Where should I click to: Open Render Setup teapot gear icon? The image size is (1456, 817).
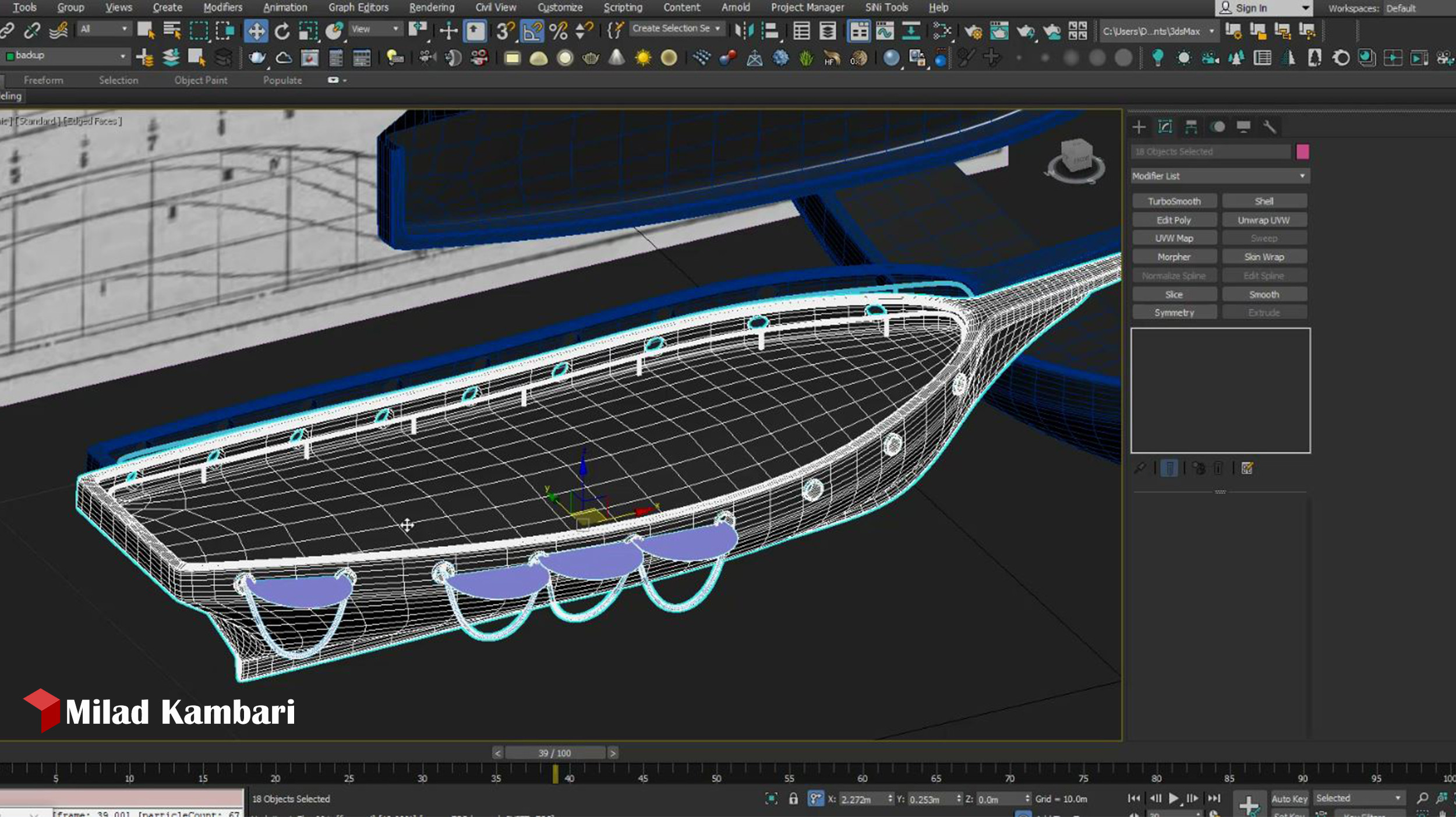coord(973,31)
